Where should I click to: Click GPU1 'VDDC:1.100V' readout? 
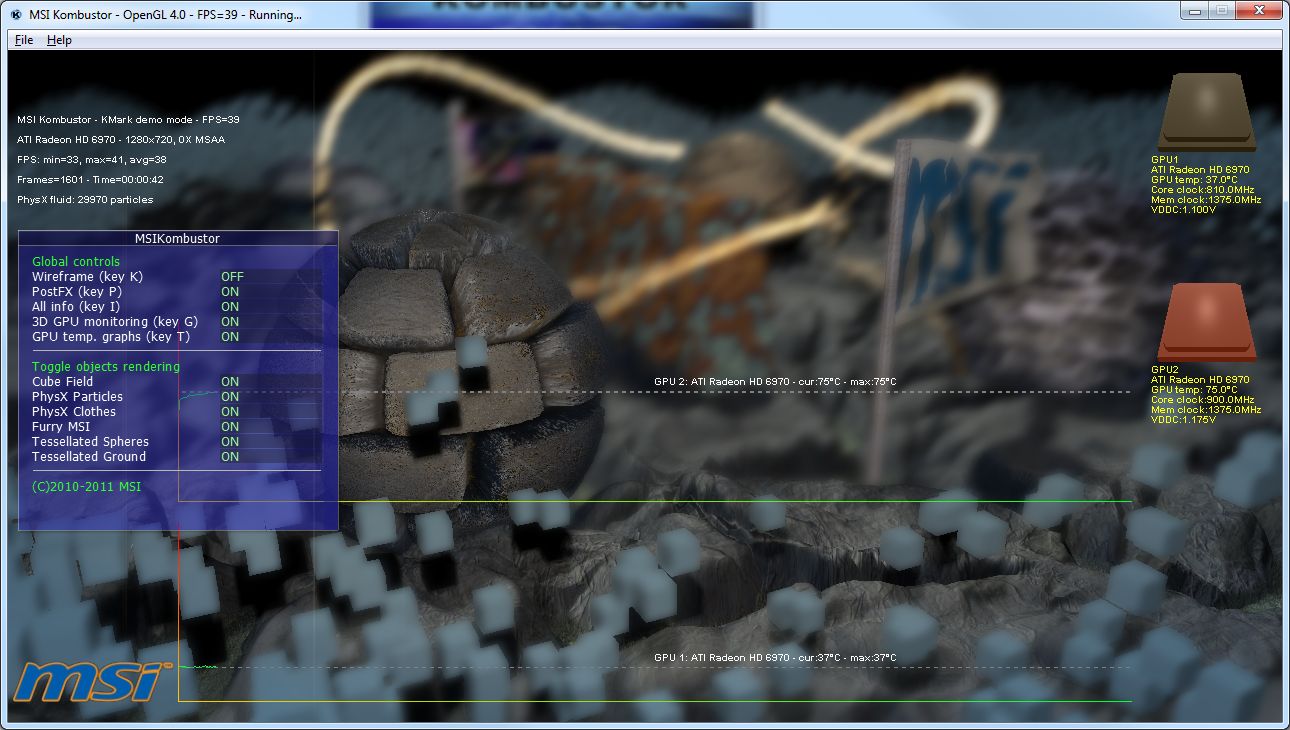[x=1184, y=210]
